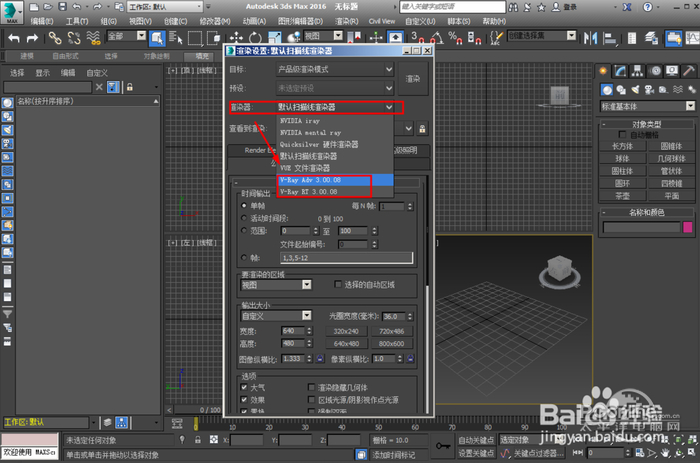Select the 范围 radio button
The height and width of the screenshot is (463, 700).
[x=244, y=230]
